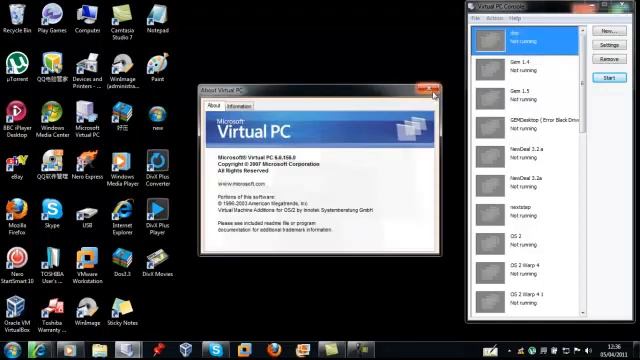The height and width of the screenshot is (360, 640).
Task: Open the Recycle Bin desktop icon
Action: 17,19
